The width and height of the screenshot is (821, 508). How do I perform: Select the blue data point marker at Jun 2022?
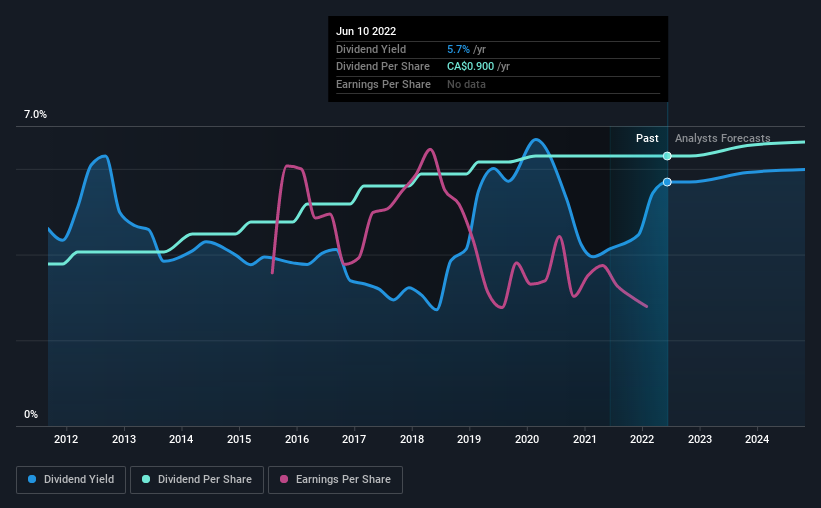coord(667,182)
